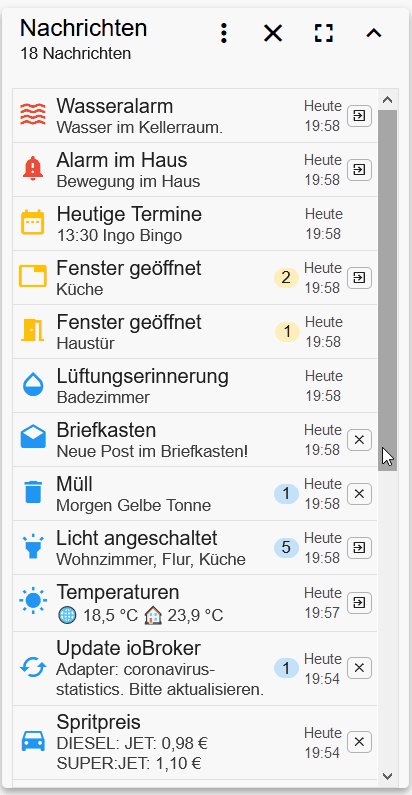This screenshot has height=795, width=412.
Task: Click the Briefkasten envelope icon
Action: tap(33, 439)
